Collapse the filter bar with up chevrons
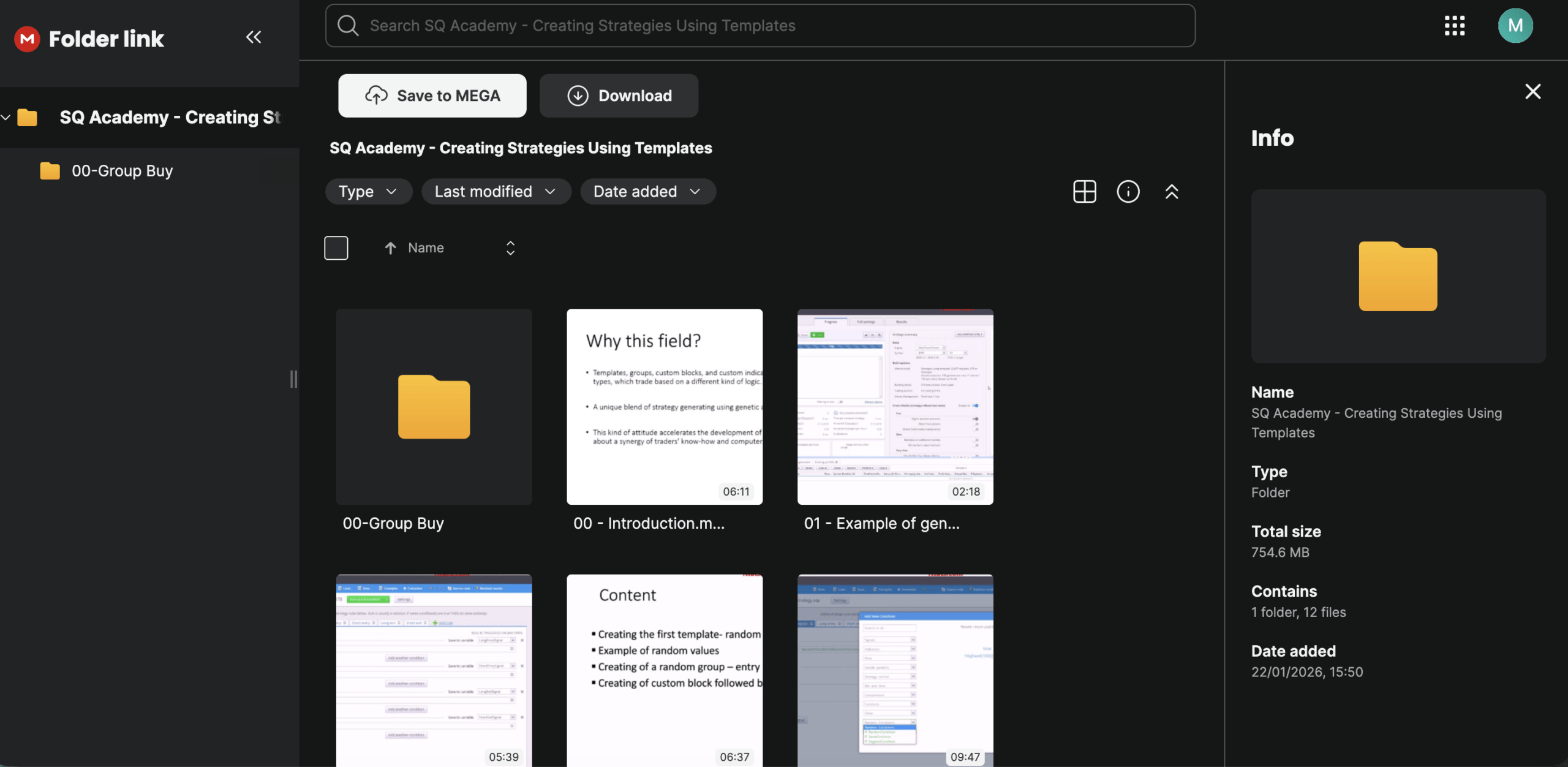The height and width of the screenshot is (767, 1568). (1171, 192)
